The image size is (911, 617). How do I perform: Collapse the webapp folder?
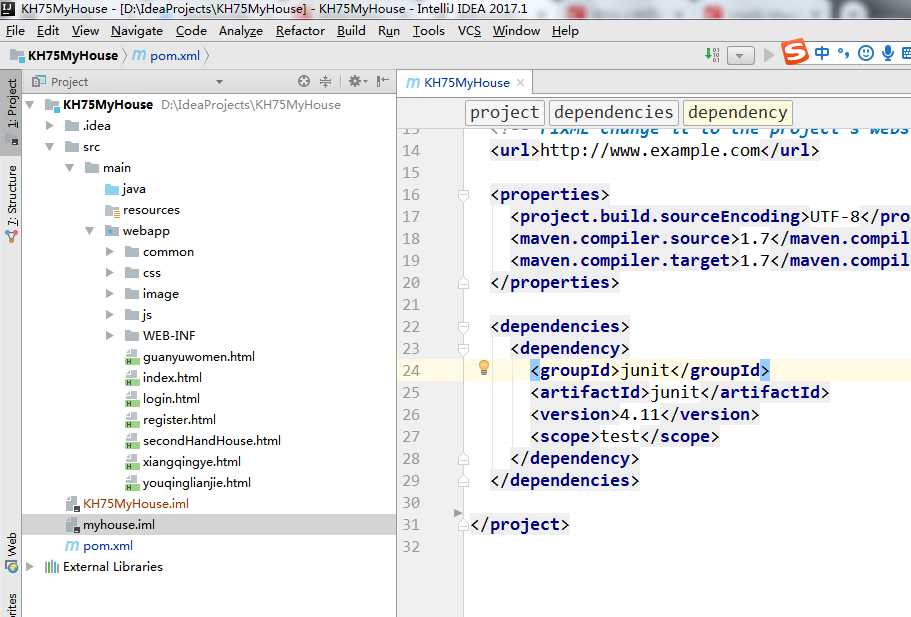click(x=89, y=231)
